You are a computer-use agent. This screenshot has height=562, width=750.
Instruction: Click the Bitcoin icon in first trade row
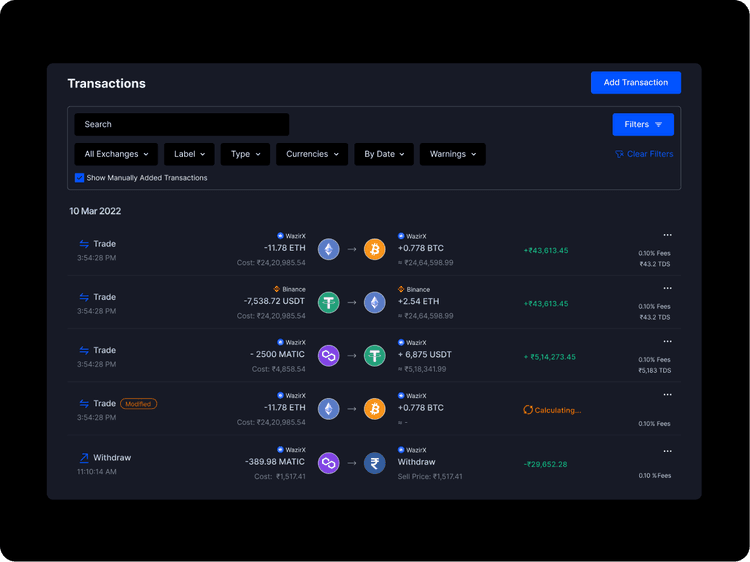coord(375,249)
